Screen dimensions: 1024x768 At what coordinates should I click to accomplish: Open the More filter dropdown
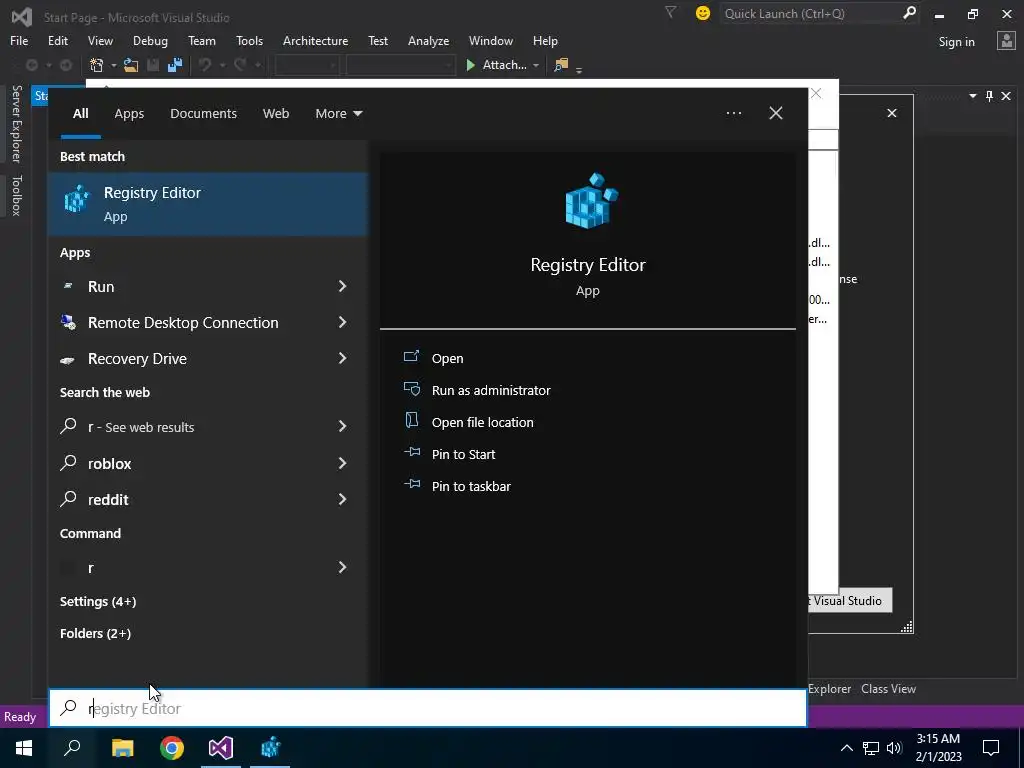[x=338, y=113]
